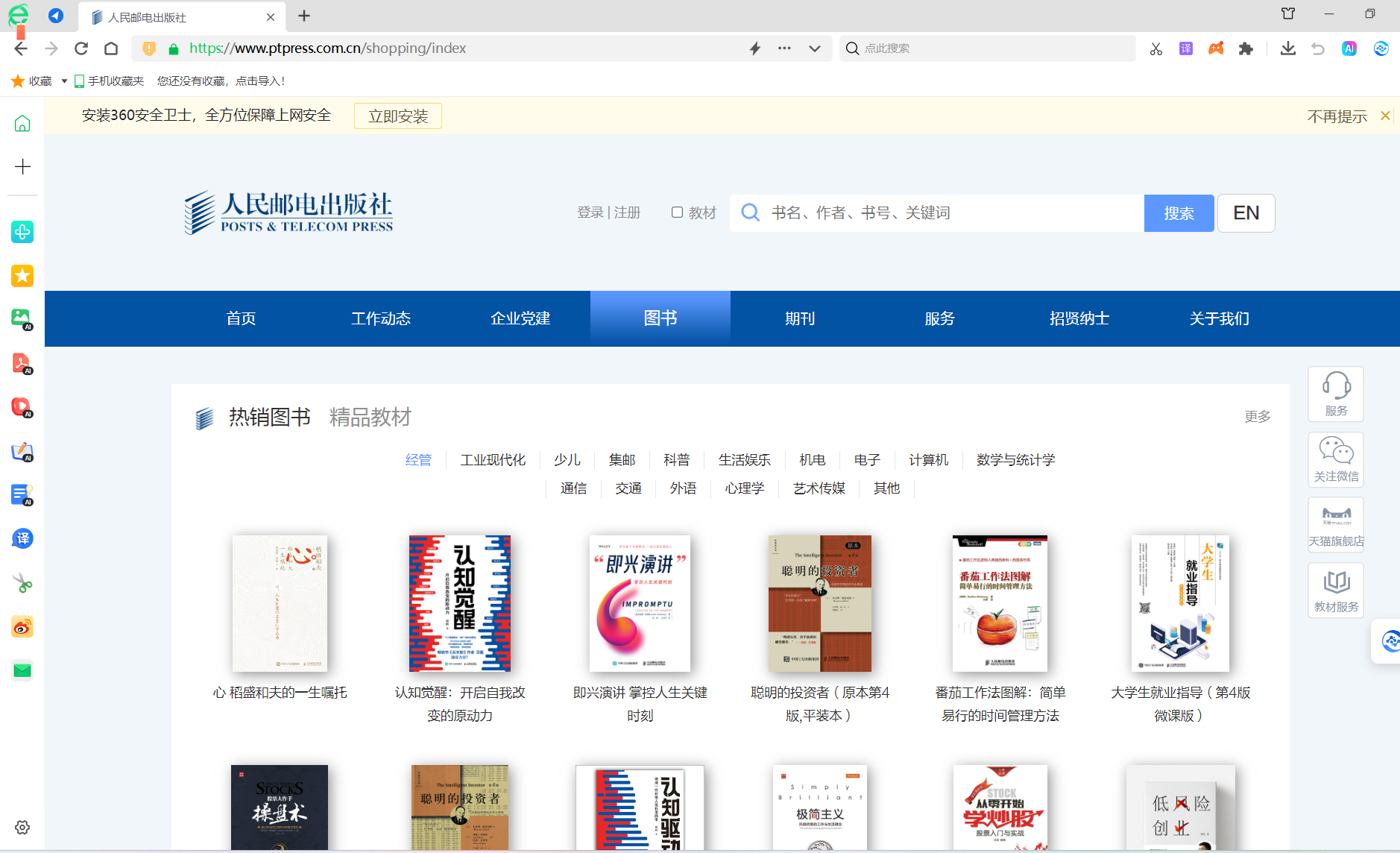The height and width of the screenshot is (853, 1400).
Task: Open the AI PDF sidebar tool
Action: [x=22, y=363]
